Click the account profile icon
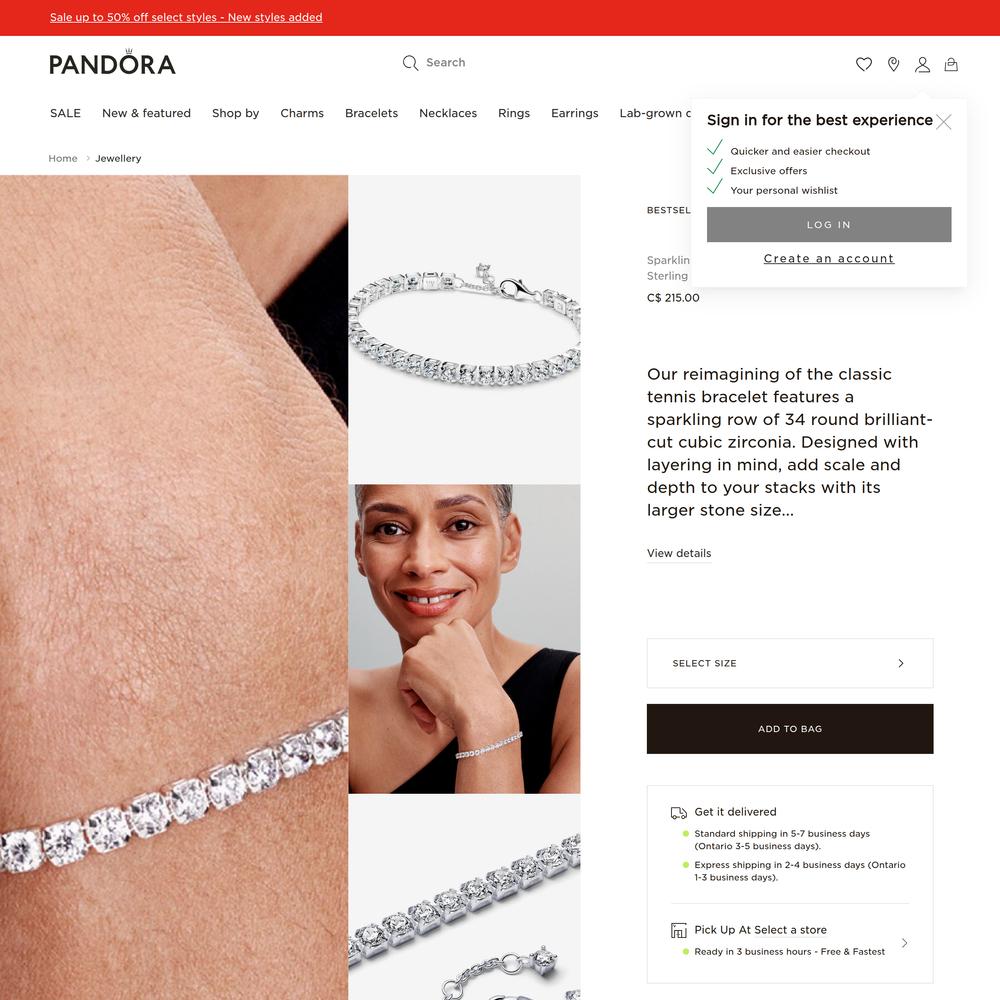1000x1000 pixels. pyautogui.click(x=922, y=64)
